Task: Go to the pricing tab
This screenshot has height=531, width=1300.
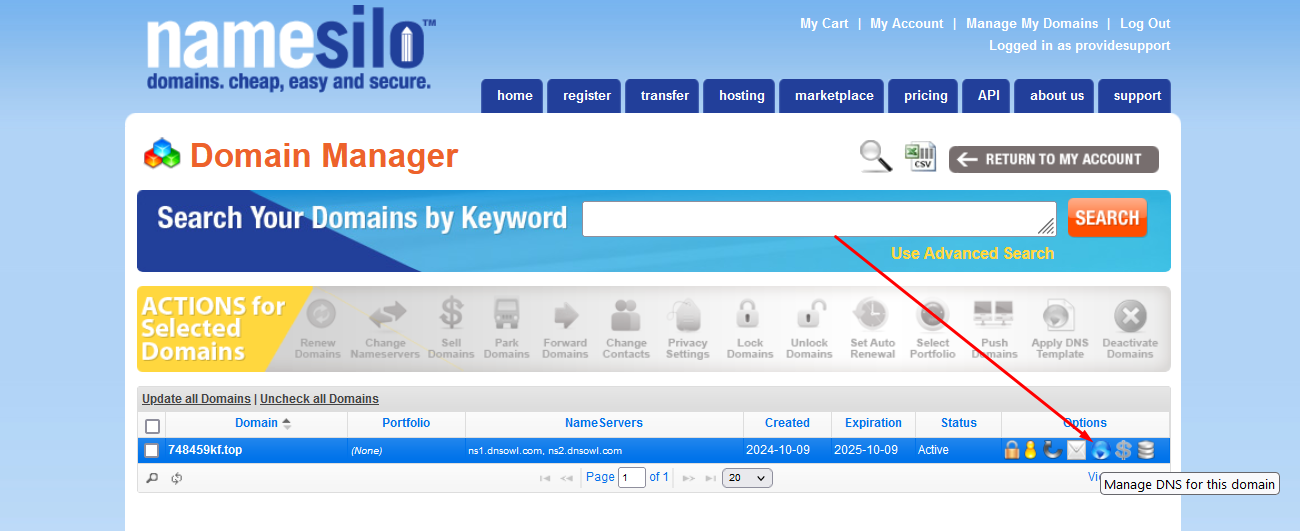Action: point(925,96)
